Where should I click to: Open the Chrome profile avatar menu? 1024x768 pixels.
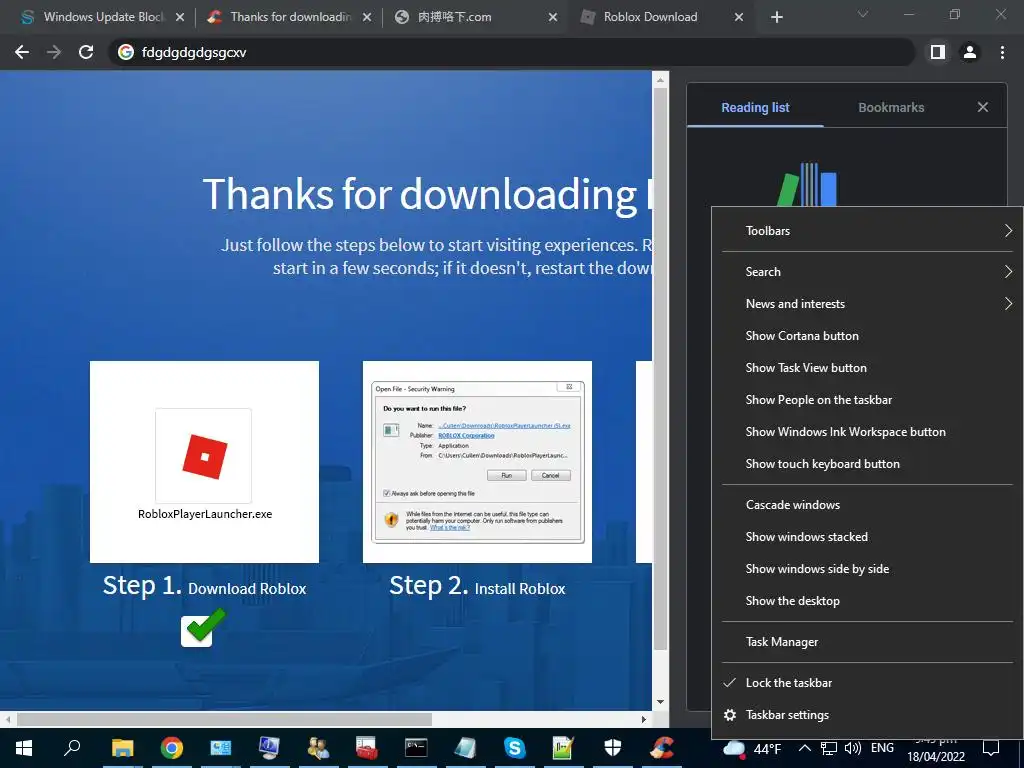pyautogui.click(x=970, y=52)
